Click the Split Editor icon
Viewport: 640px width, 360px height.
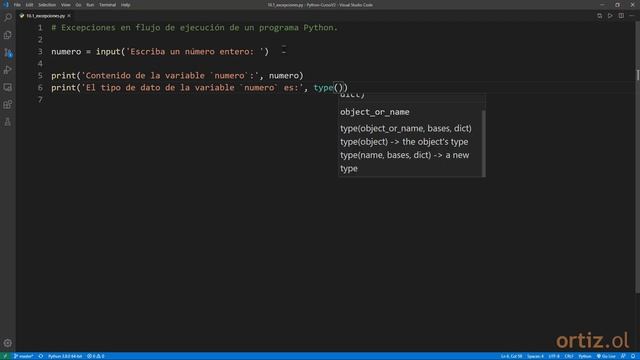(x=621, y=16)
